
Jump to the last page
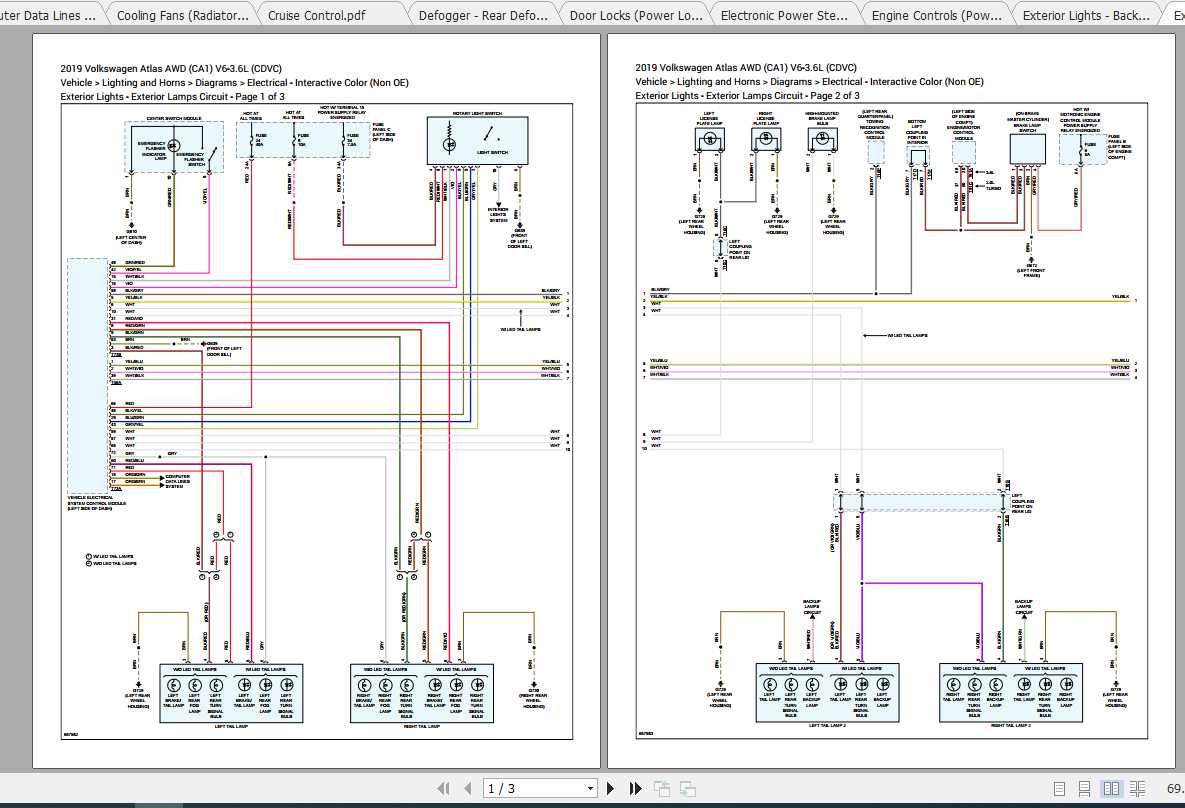[636, 788]
